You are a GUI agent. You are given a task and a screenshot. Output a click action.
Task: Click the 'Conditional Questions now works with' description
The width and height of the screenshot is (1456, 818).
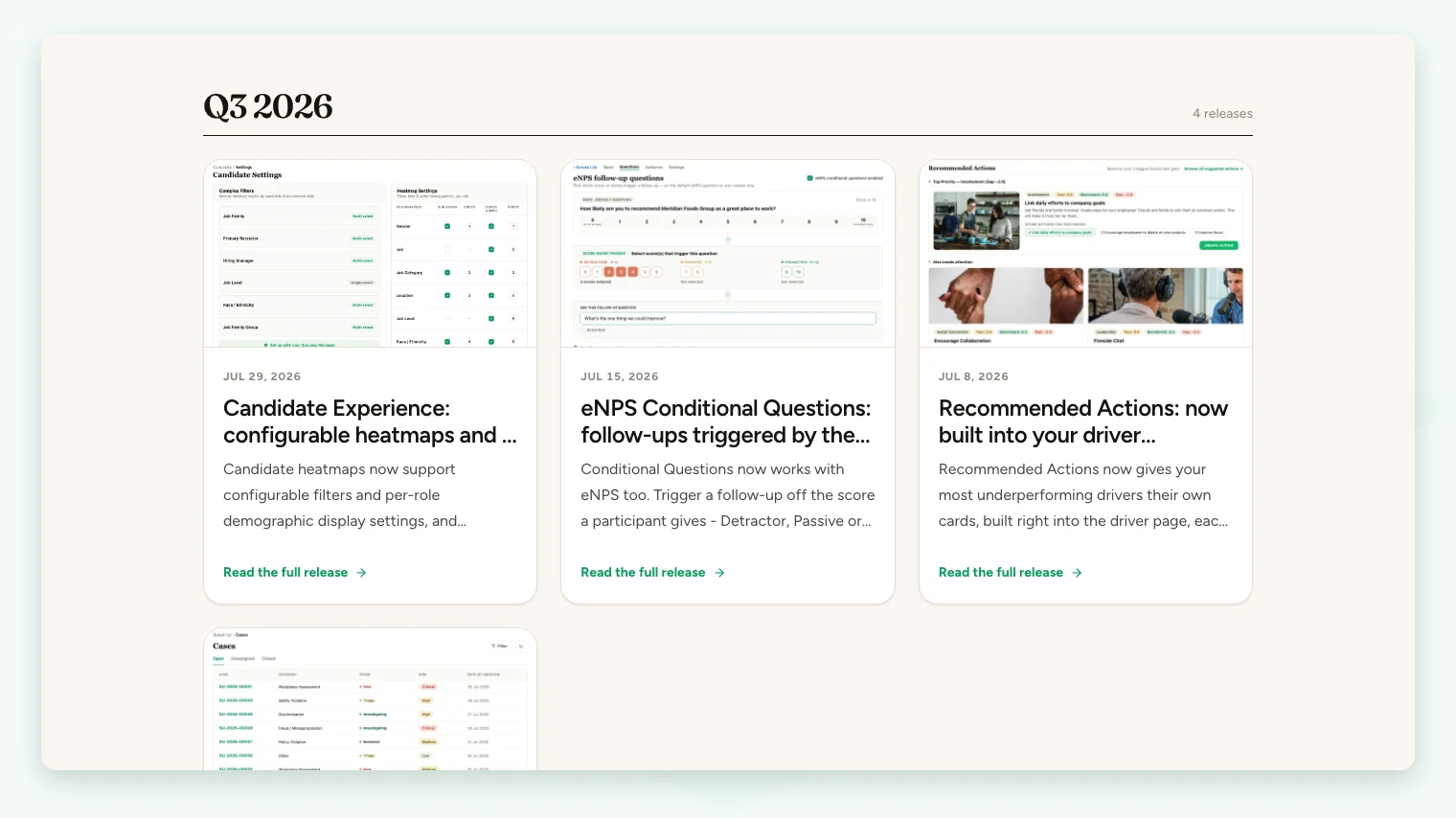pyautogui.click(x=728, y=495)
